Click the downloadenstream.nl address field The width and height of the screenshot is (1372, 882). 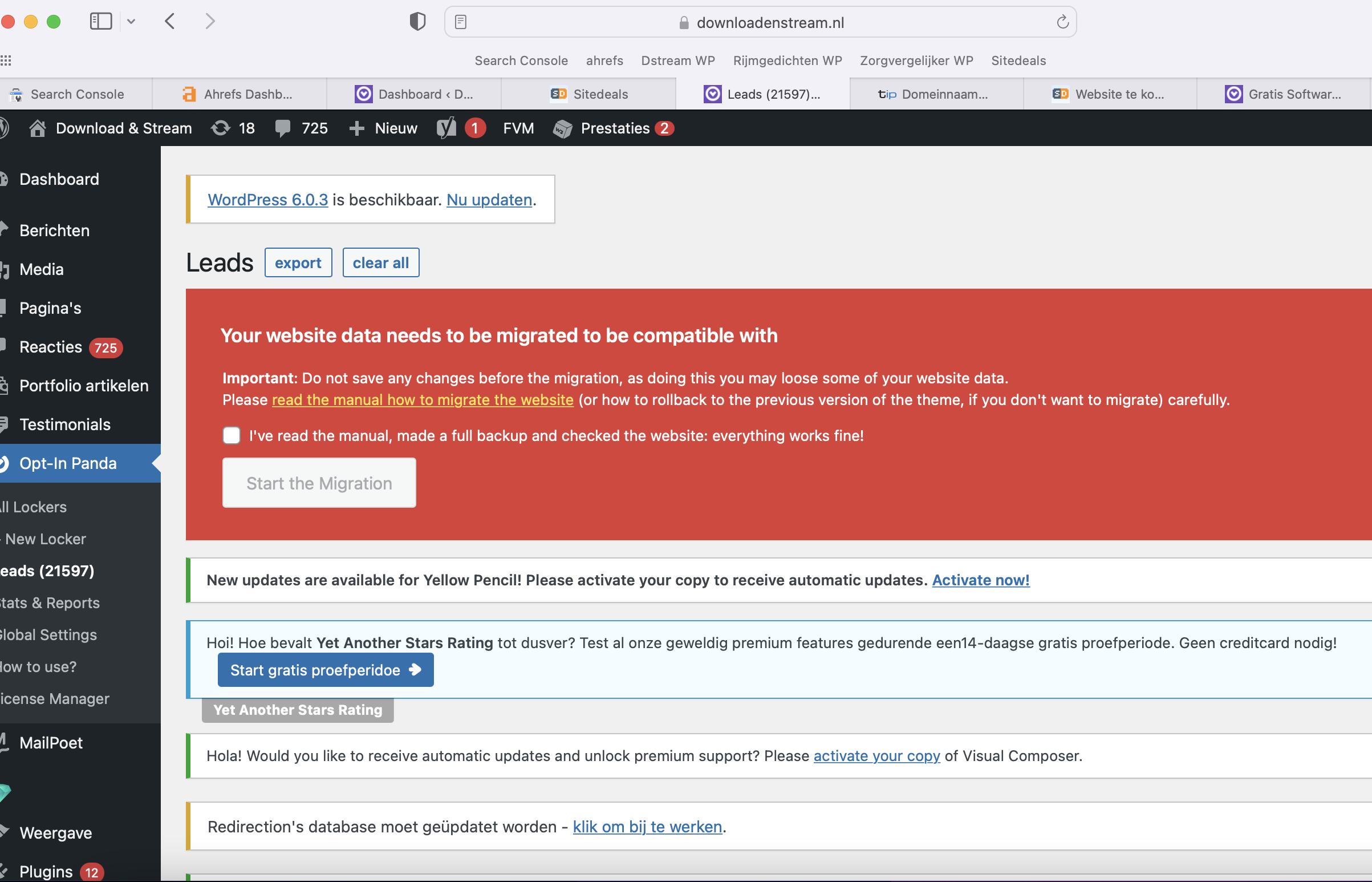tap(760, 22)
